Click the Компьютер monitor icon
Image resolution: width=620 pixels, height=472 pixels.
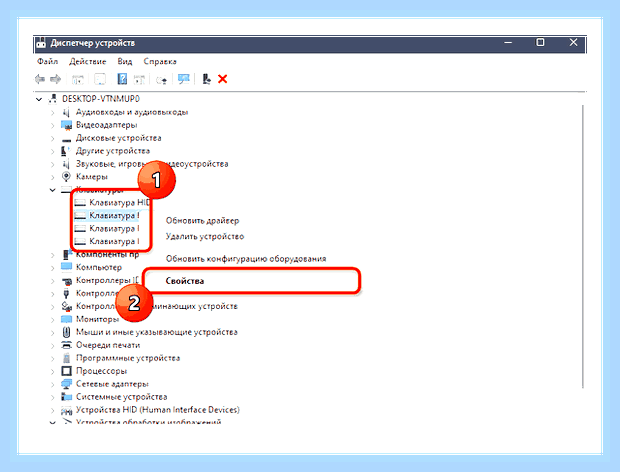(66, 267)
